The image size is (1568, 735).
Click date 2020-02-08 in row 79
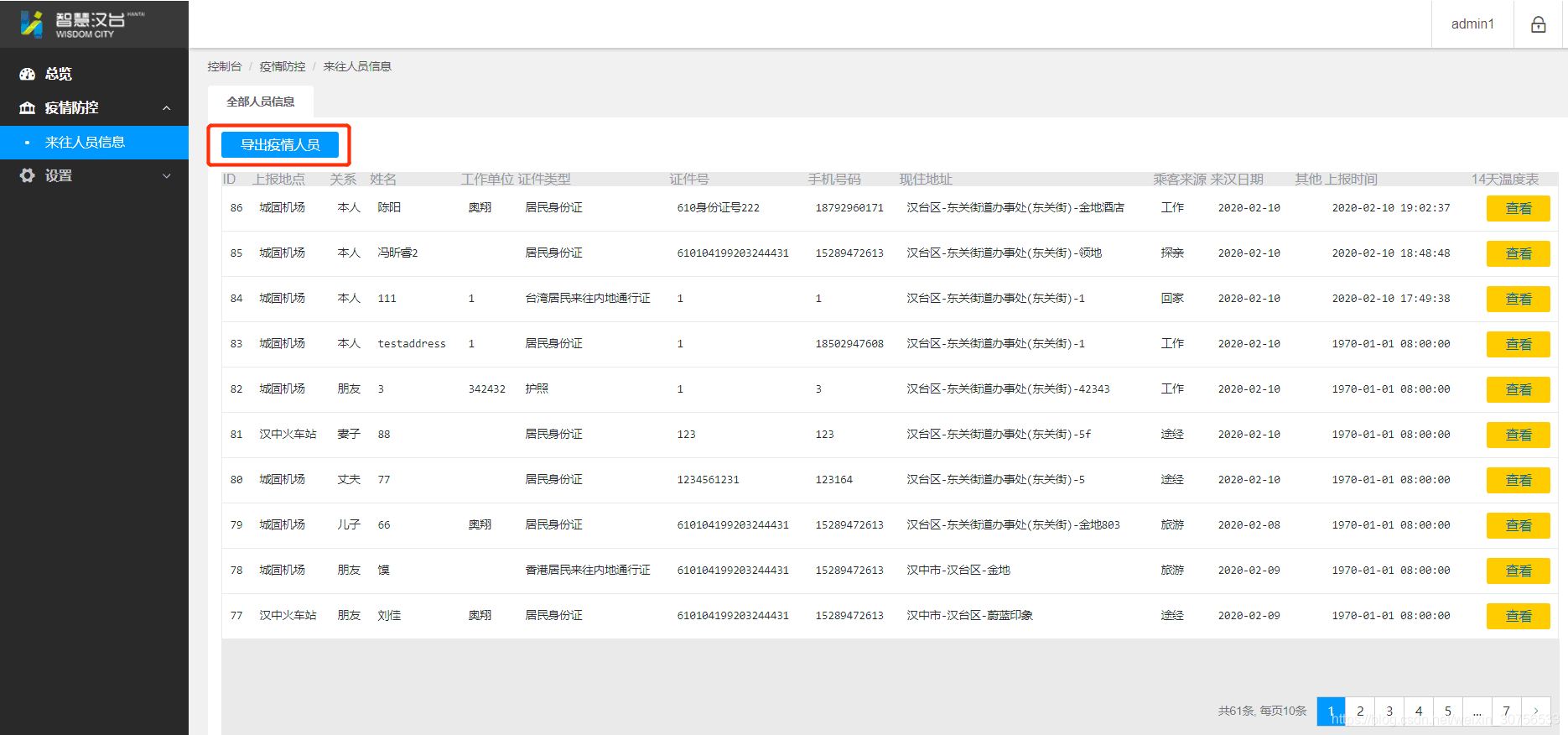(1249, 524)
